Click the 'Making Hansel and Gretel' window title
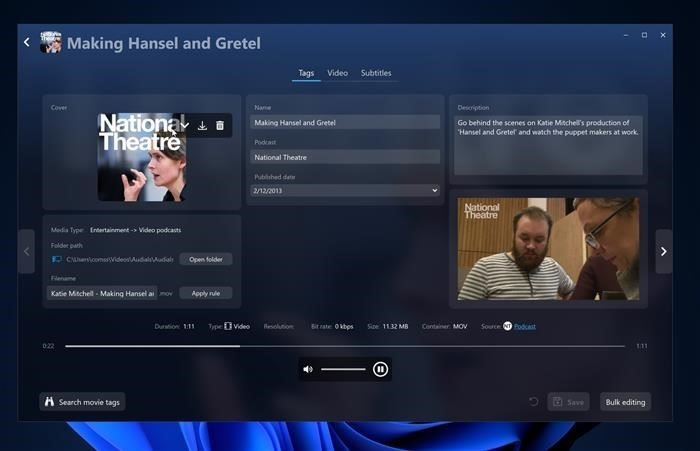The width and height of the screenshot is (700, 451). tap(164, 43)
